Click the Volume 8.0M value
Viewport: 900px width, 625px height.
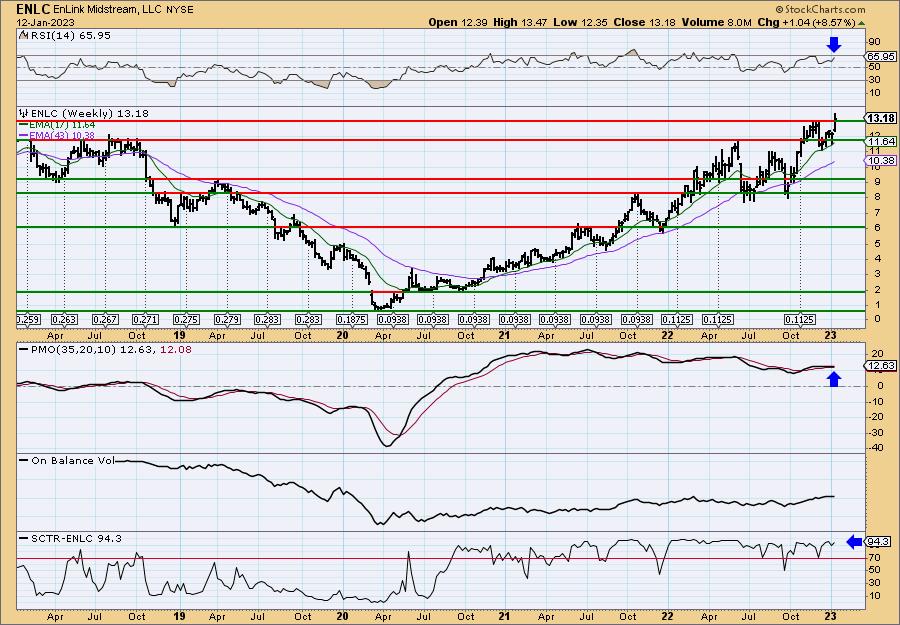(x=716, y=22)
